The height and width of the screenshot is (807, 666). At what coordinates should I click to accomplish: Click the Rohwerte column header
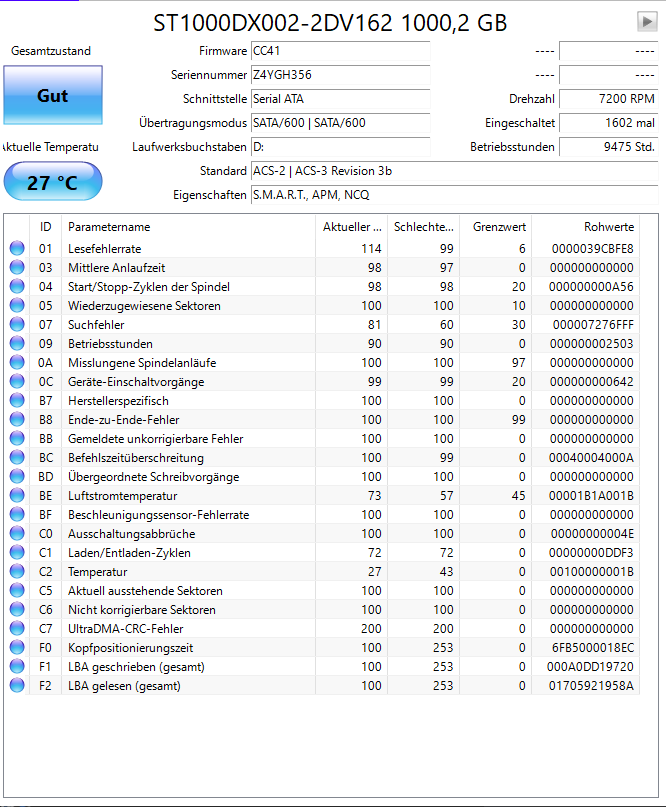click(586, 227)
